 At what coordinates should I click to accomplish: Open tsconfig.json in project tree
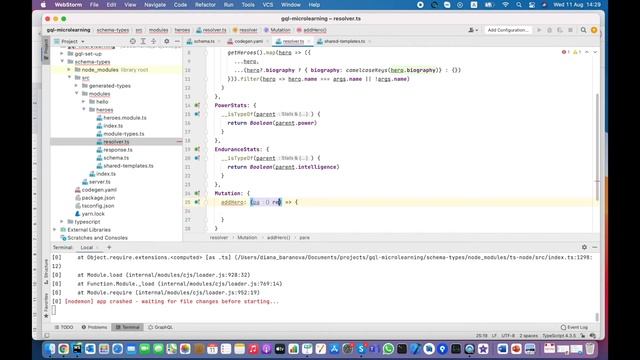[x=98, y=206]
